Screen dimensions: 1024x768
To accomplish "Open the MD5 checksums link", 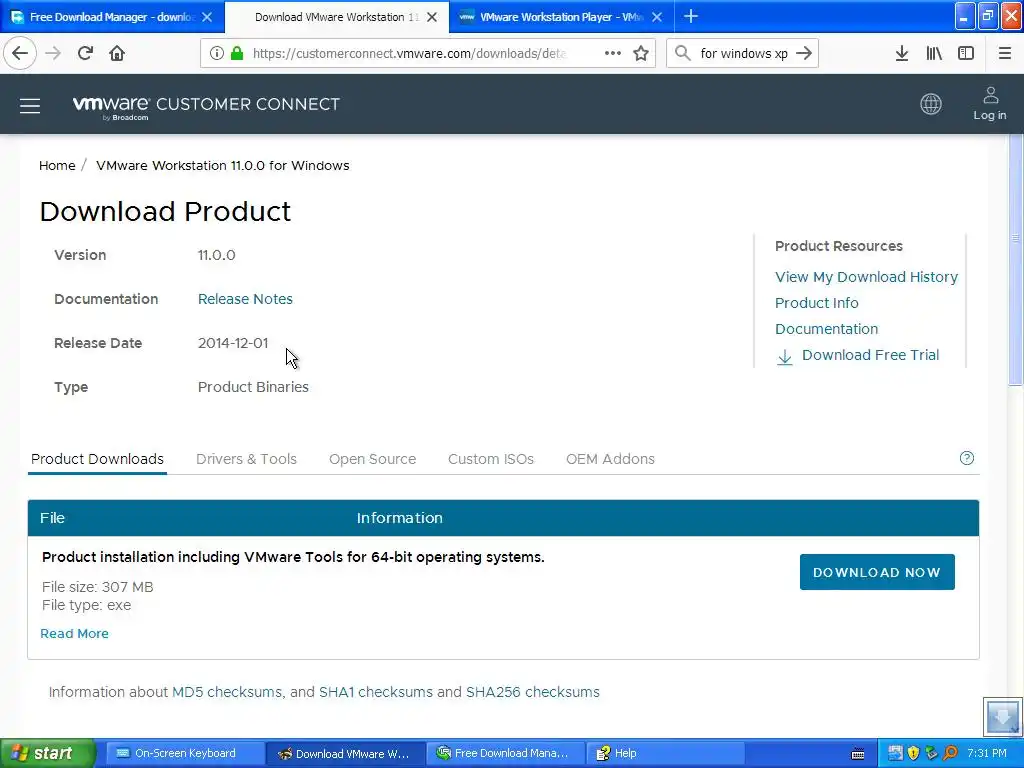I will coord(227,692).
